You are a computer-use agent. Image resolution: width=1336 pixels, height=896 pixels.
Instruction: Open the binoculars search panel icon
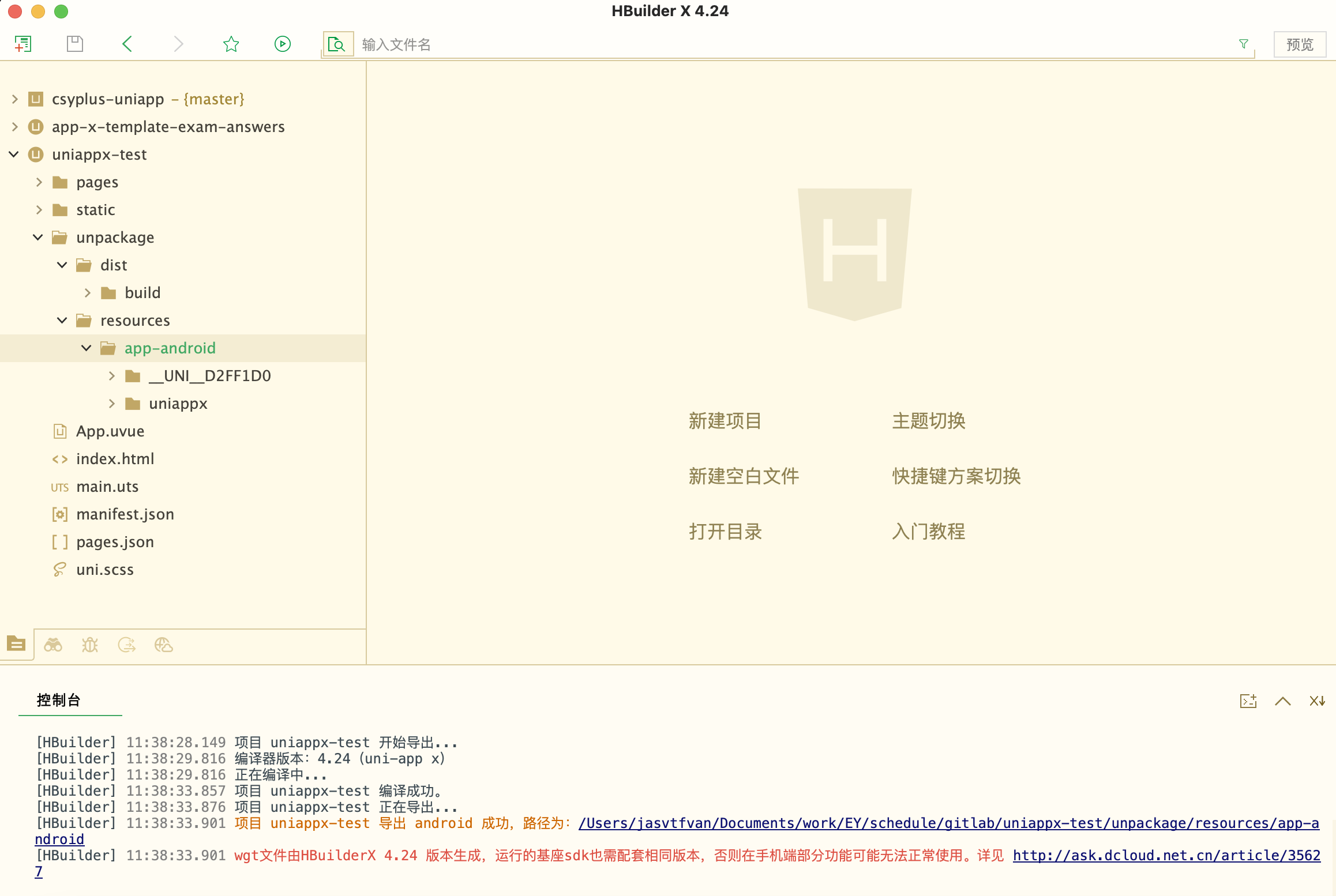pos(53,645)
